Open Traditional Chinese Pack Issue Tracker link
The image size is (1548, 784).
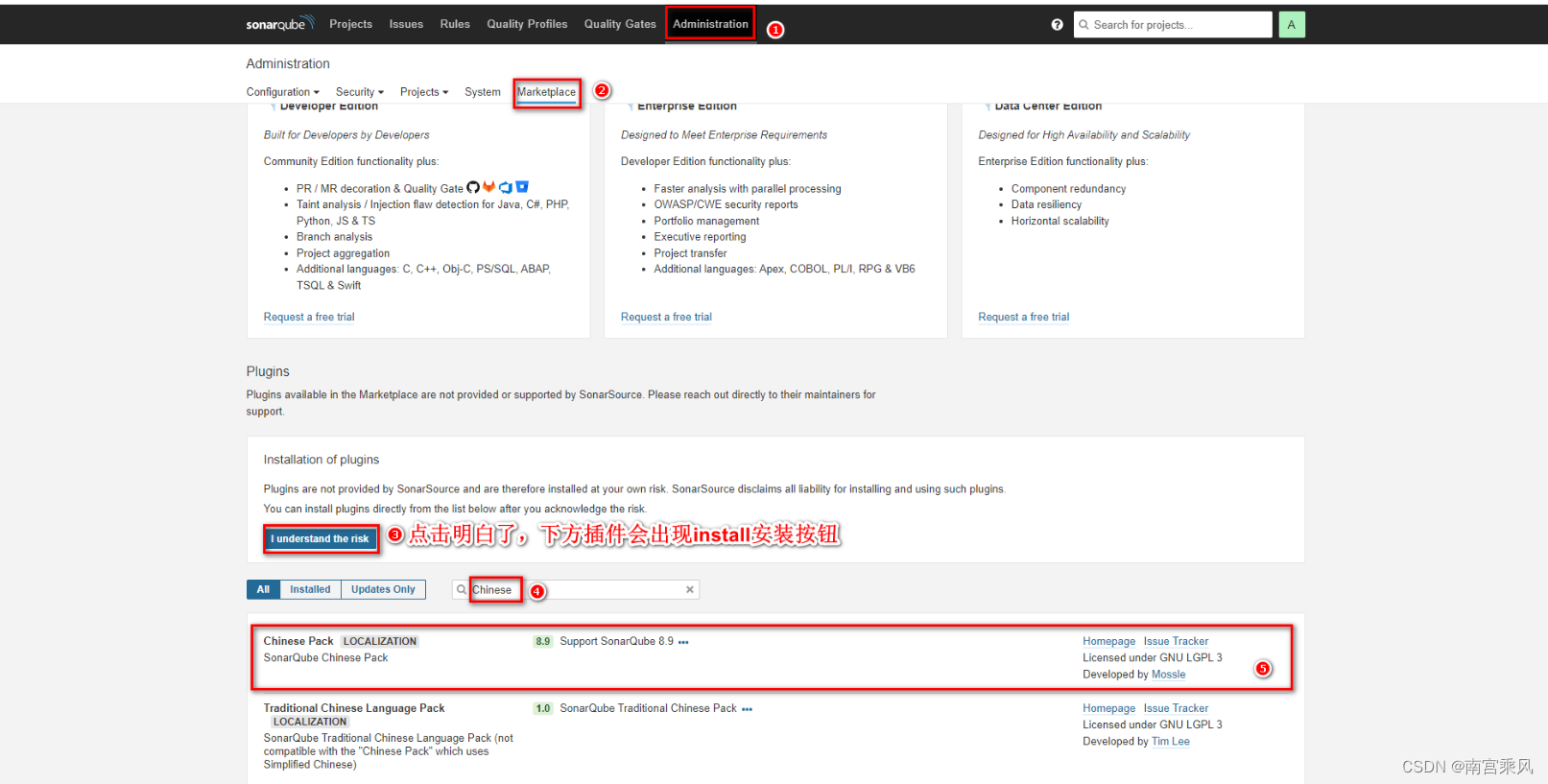(1176, 709)
